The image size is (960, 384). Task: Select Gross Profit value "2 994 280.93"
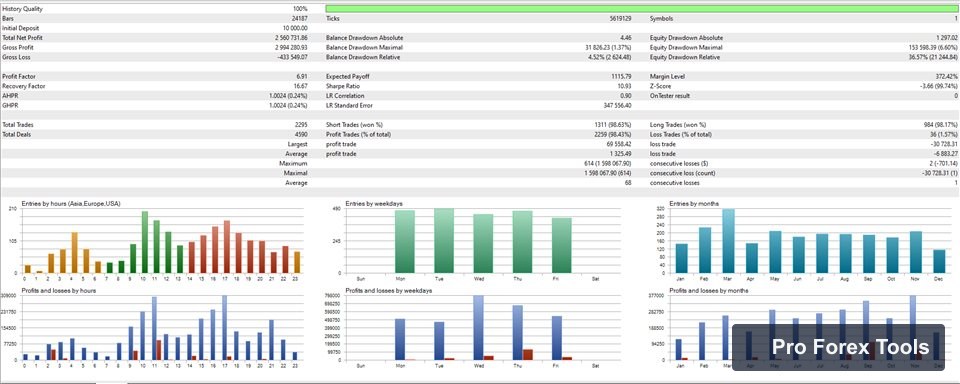tap(291, 48)
